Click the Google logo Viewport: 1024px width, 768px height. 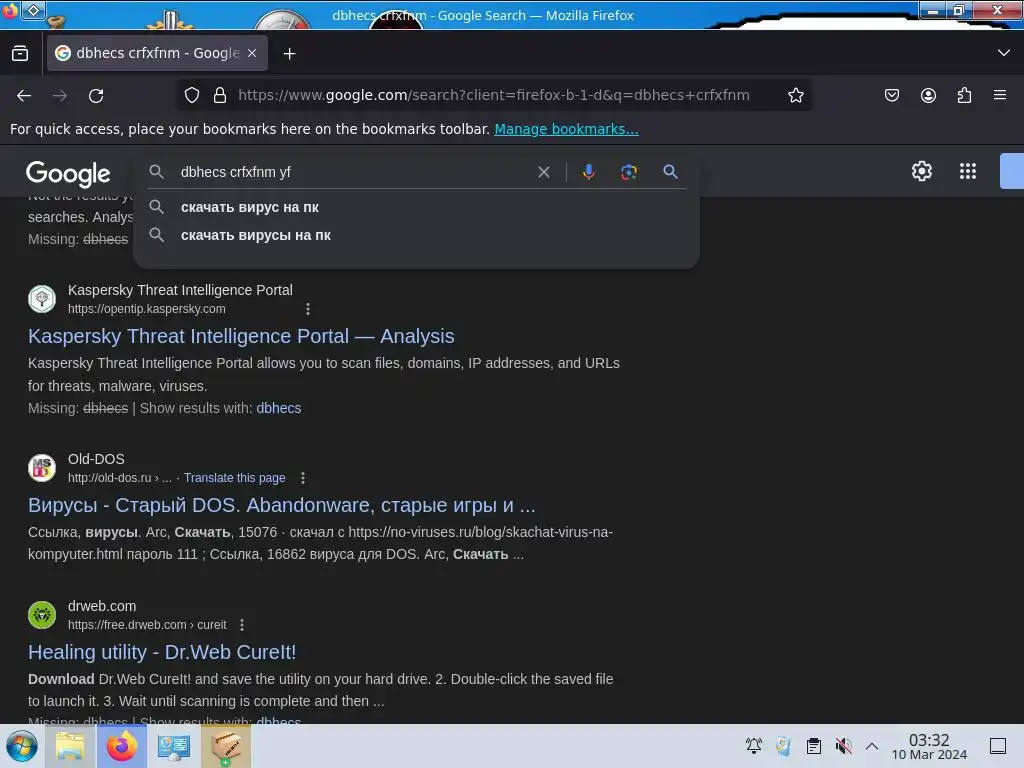[x=68, y=174]
